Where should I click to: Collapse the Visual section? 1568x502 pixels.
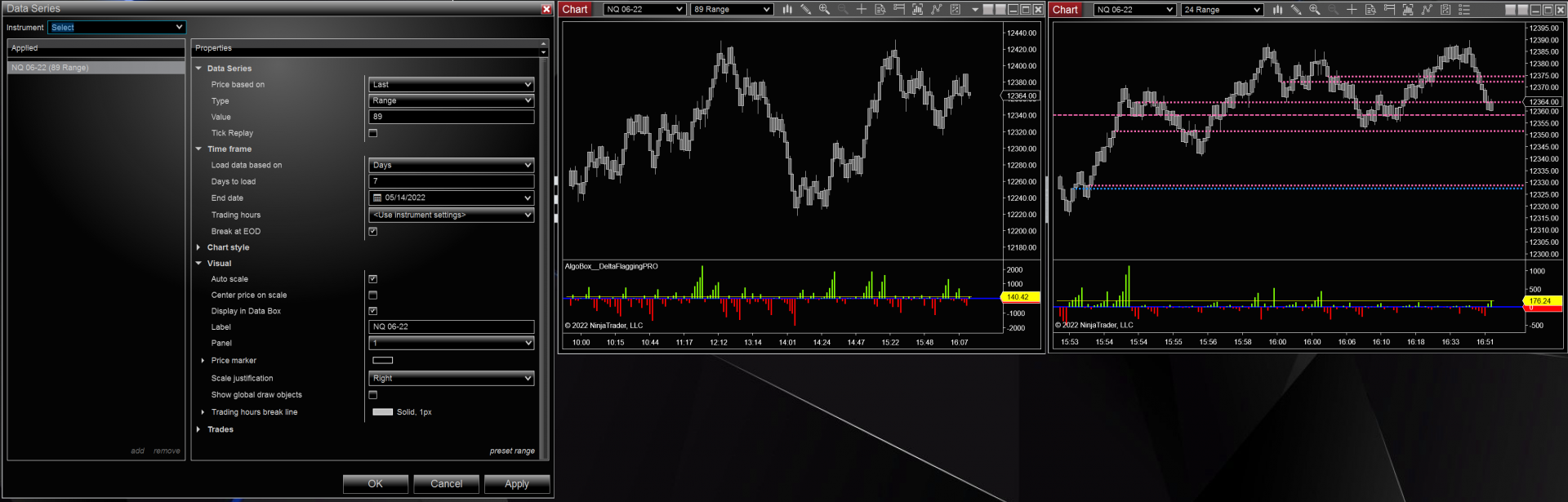(x=198, y=264)
